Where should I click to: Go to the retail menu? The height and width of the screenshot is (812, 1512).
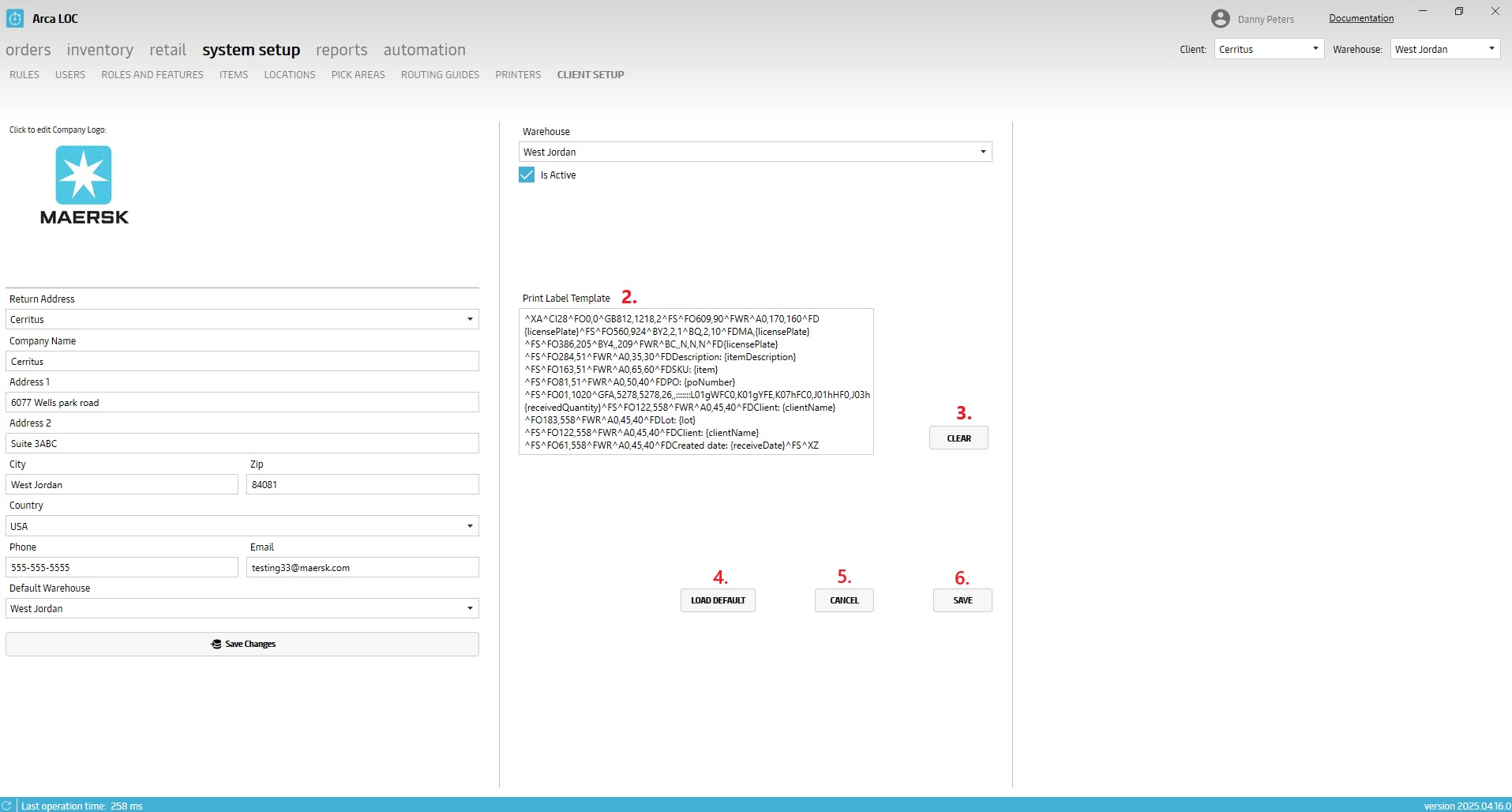(168, 50)
